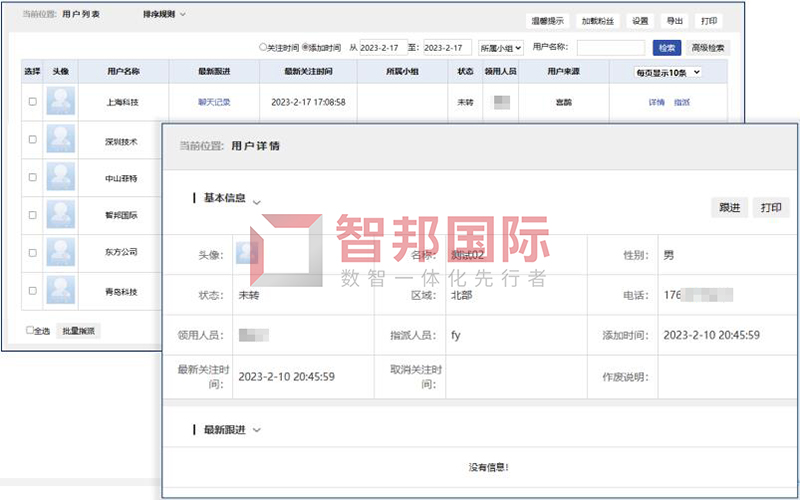This screenshot has width=800, height=500.
Task: Click the avatar in user details panel
Action: [247, 254]
